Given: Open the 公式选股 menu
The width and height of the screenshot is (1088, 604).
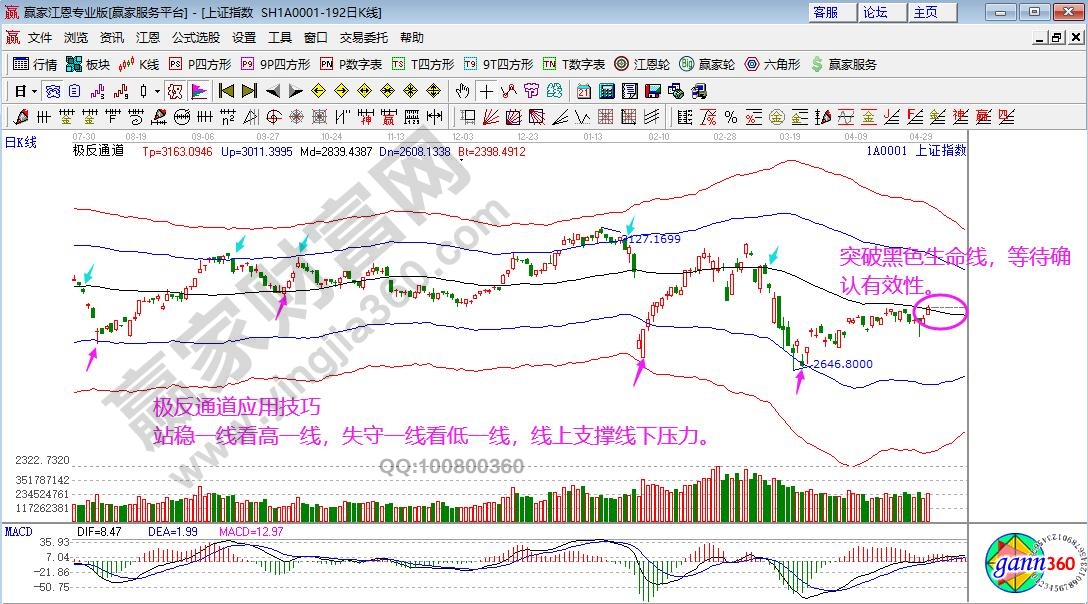Looking at the screenshot, I should click(196, 38).
